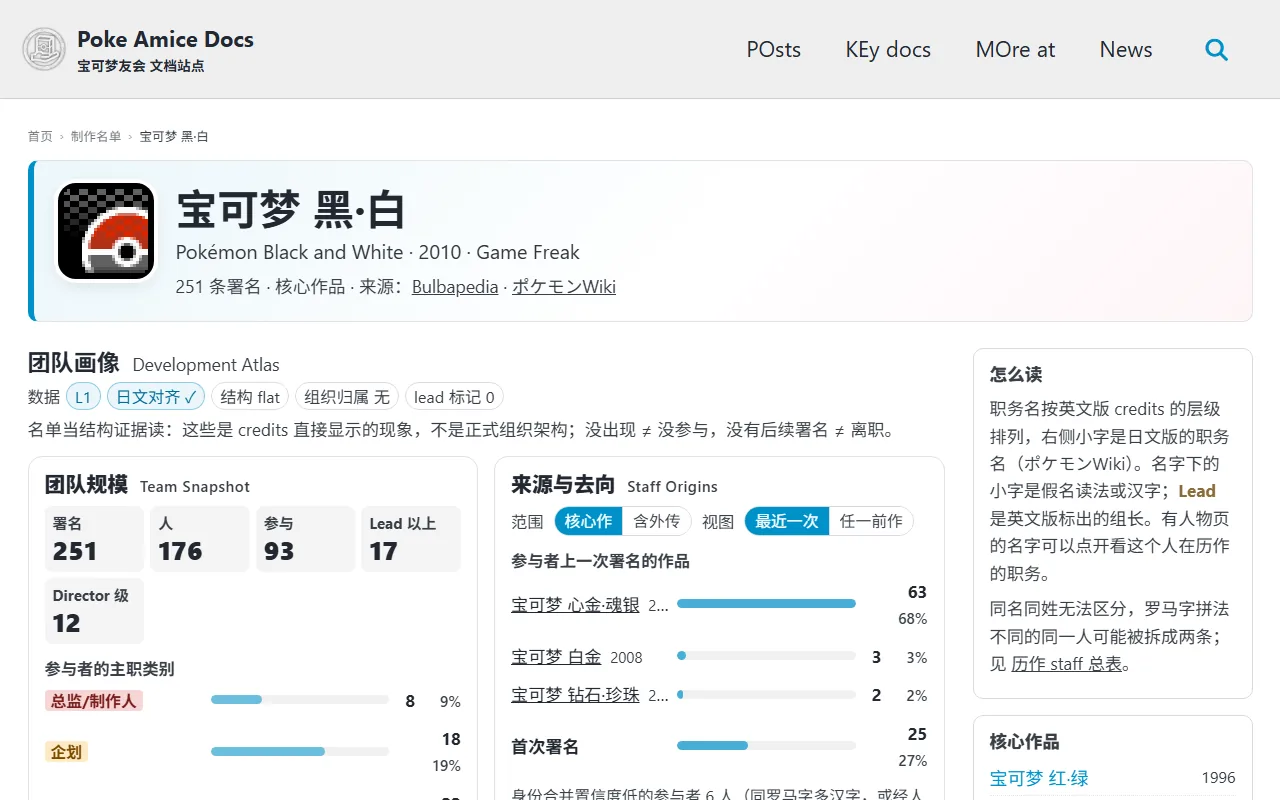
Task: Select 最近一次 view option
Action: click(x=787, y=521)
